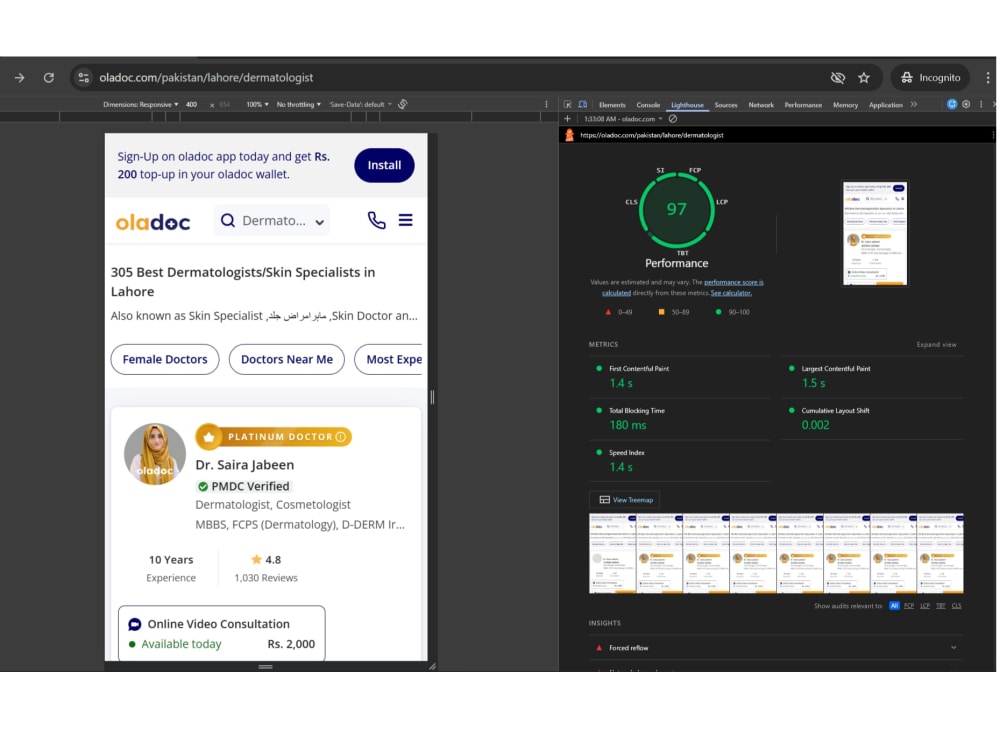This screenshot has height=750, width=1000.
Task: Open Dimensions: Responsive dropdown
Action: click(x=140, y=105)
